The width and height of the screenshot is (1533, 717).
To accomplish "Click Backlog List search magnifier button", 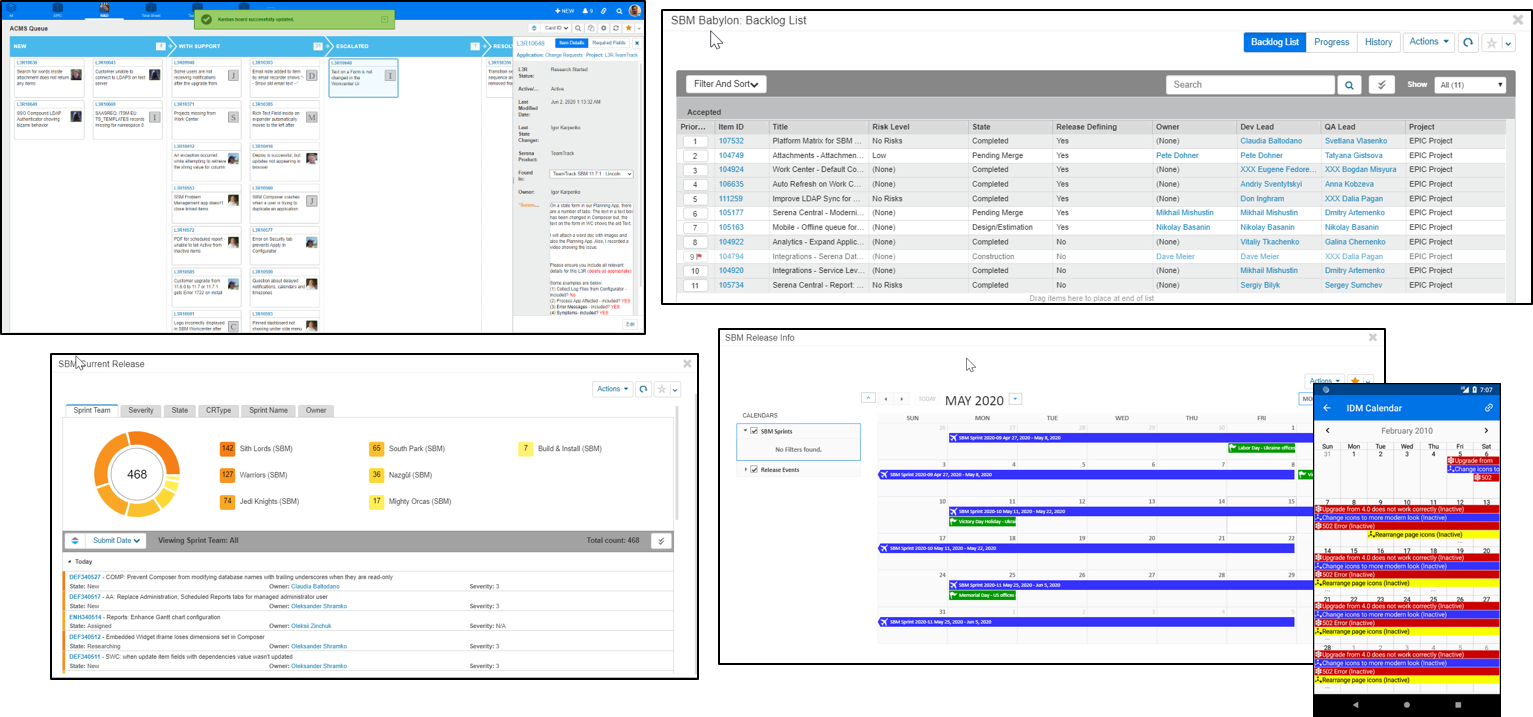I will click(x=1349, y=85).
